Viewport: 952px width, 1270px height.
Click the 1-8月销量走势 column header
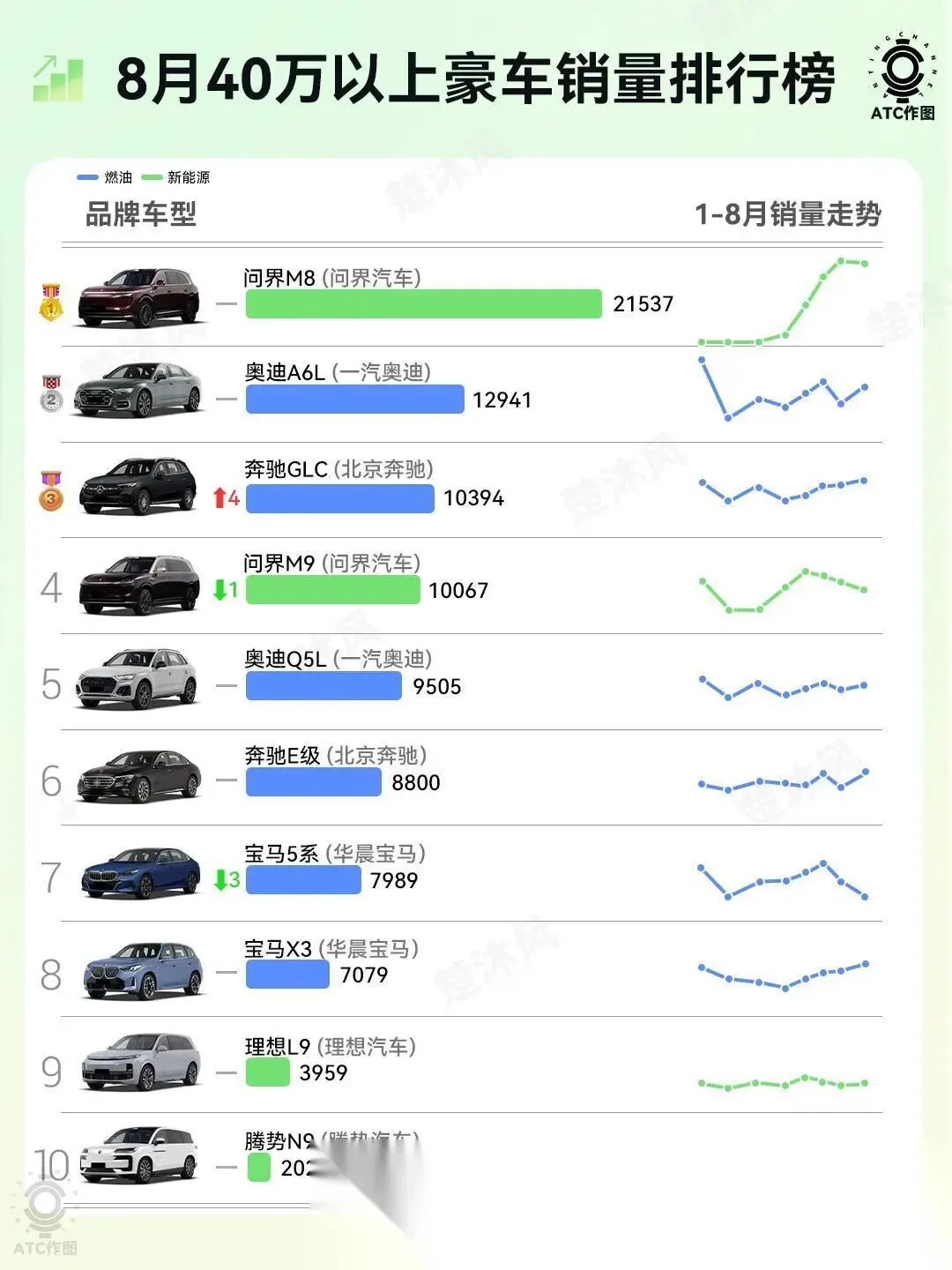pyautogui.click(x=787, y=214)
